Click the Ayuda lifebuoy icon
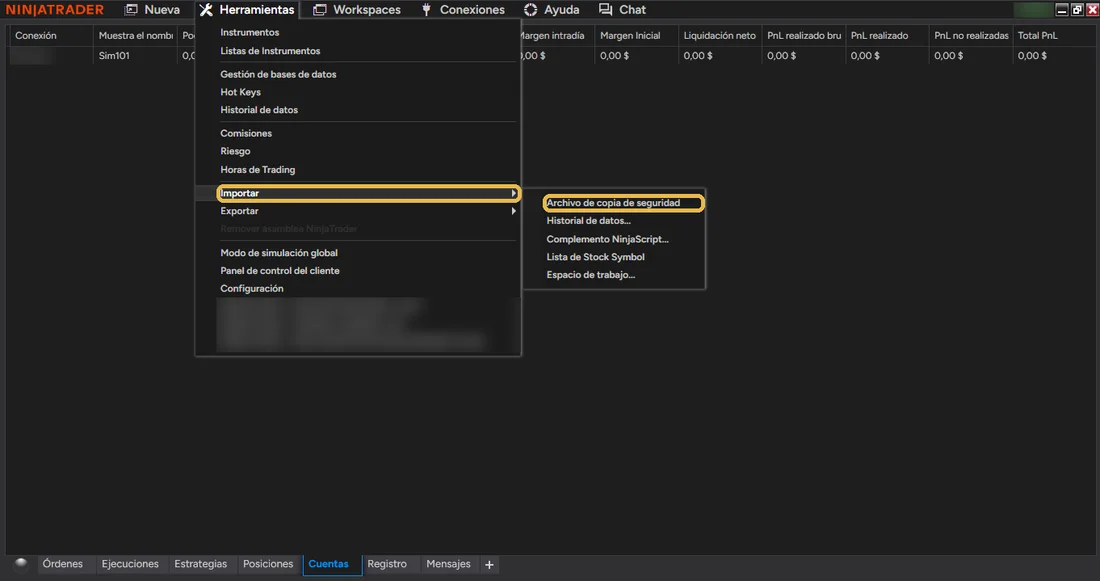 [530, 10]
